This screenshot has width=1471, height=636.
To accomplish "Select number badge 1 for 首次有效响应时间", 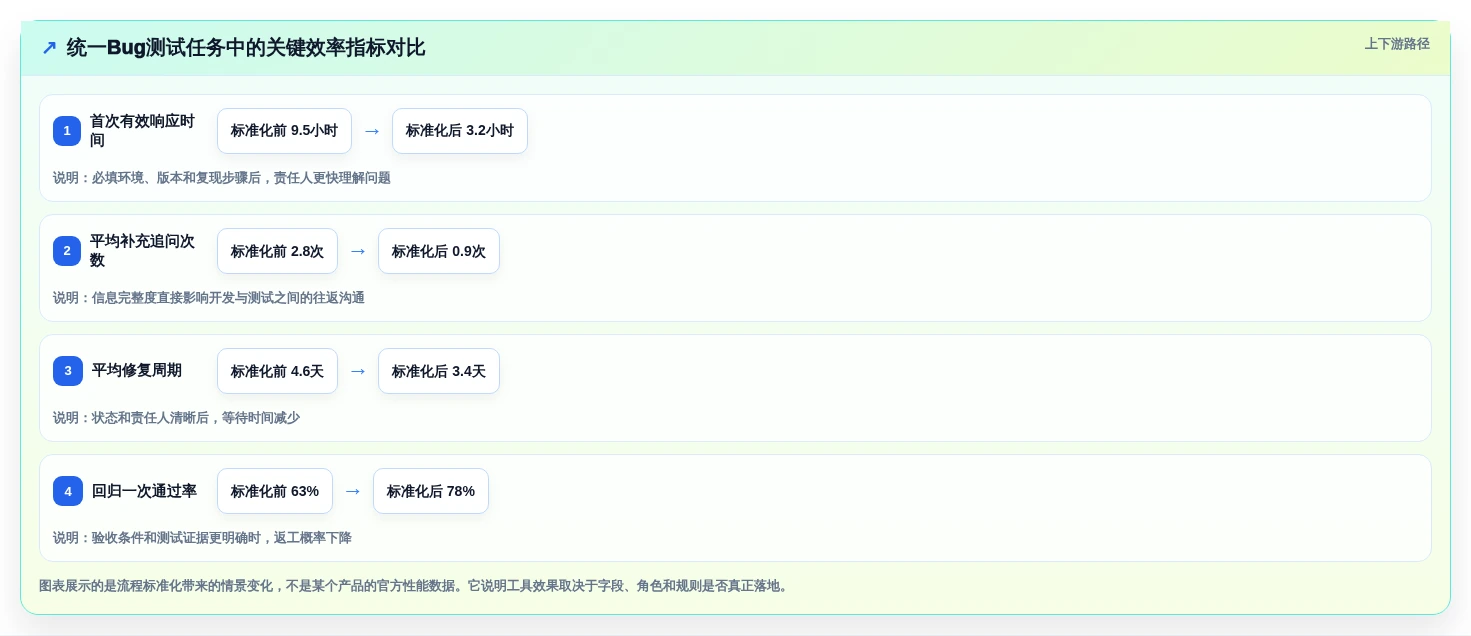I will pyautogui.click(x=67, y=131).
